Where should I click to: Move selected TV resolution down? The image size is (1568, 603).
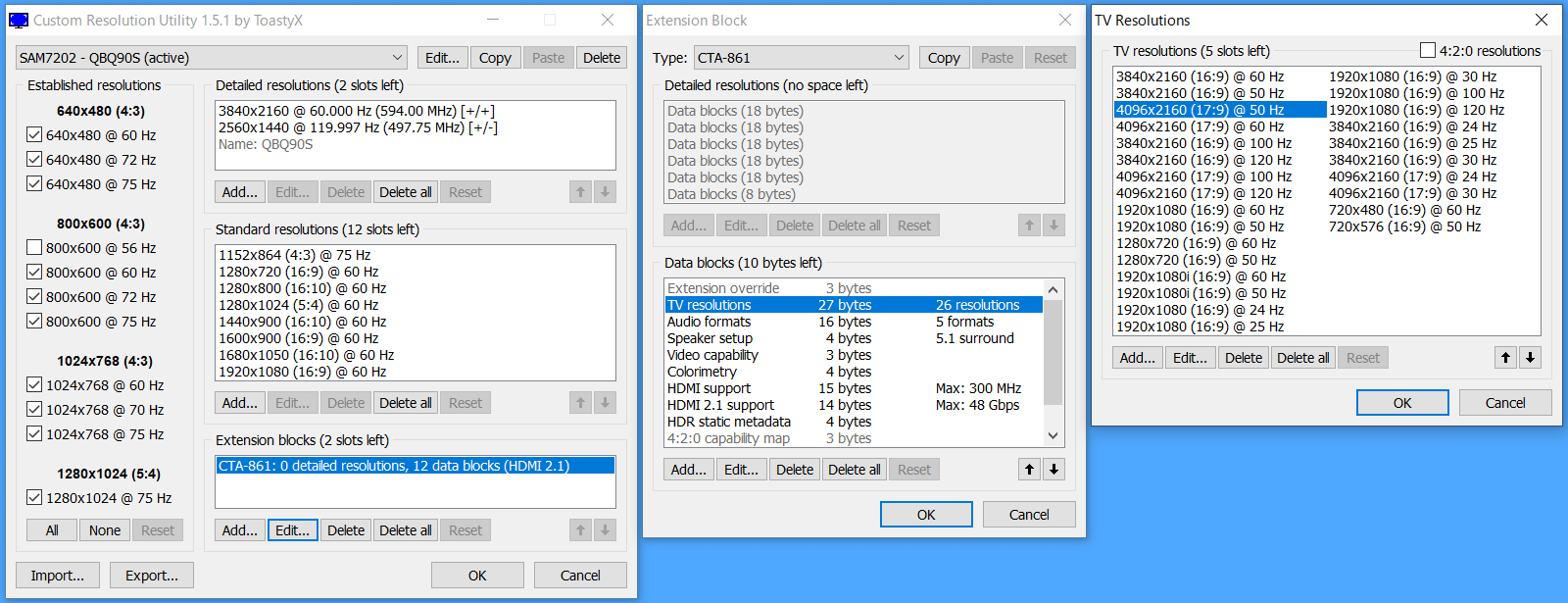point(1530,358)
